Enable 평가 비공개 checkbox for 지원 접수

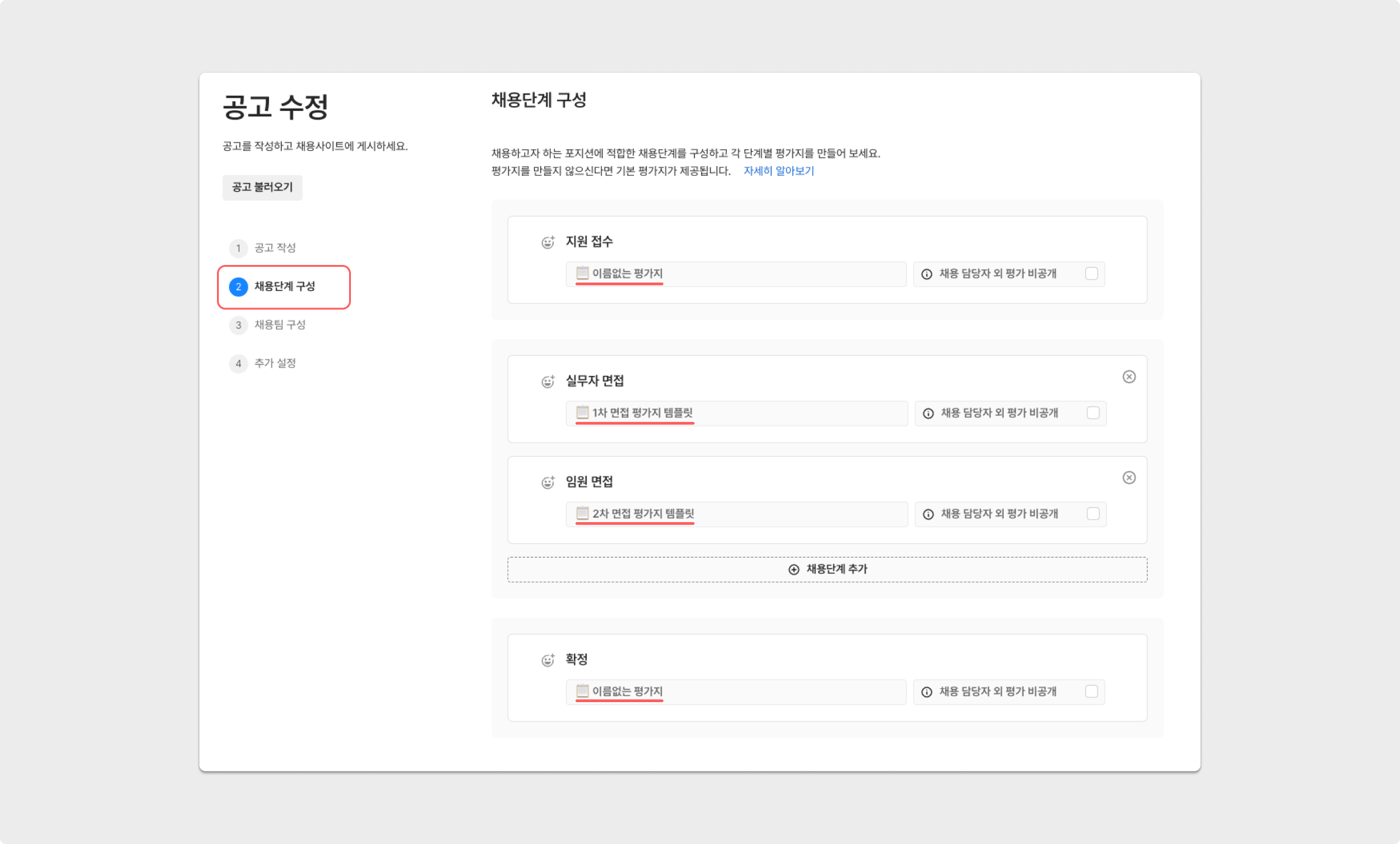(1091, 273)
